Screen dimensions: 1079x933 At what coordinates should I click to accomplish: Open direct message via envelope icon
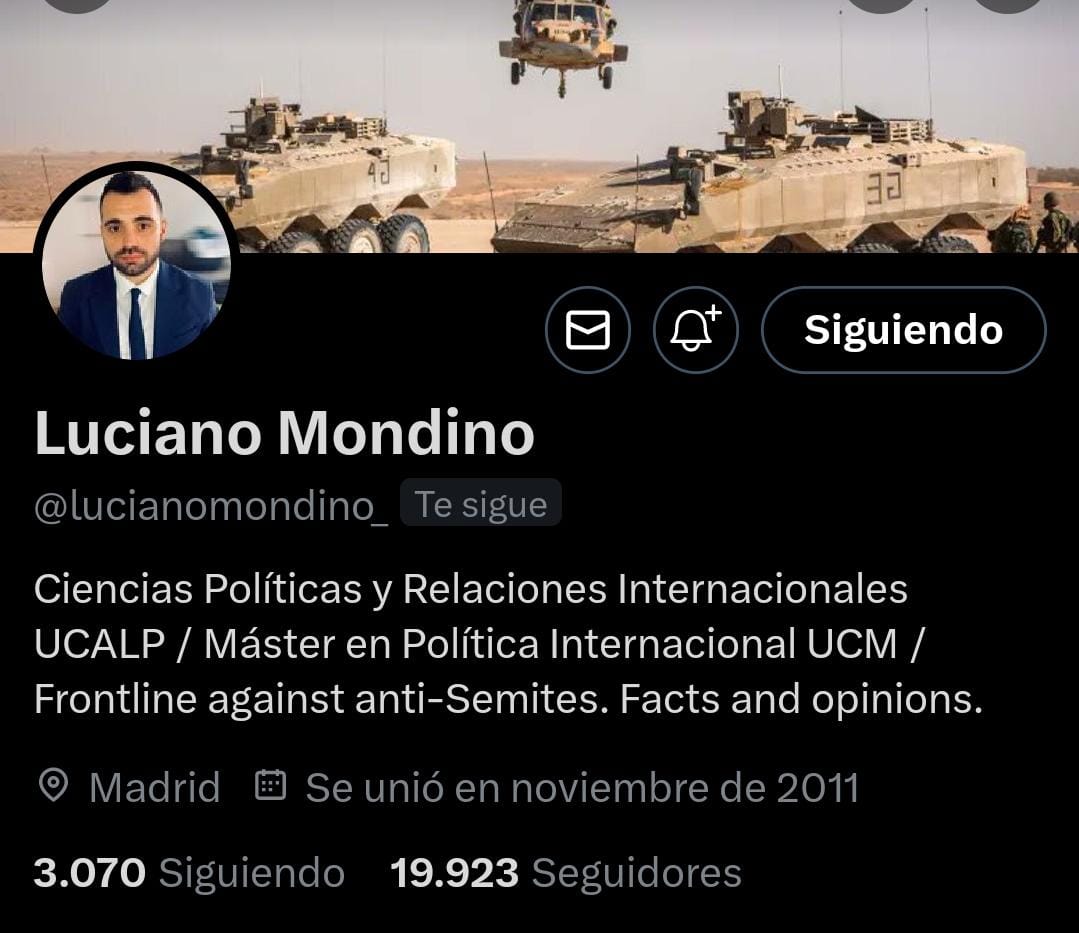click(588, 330)
